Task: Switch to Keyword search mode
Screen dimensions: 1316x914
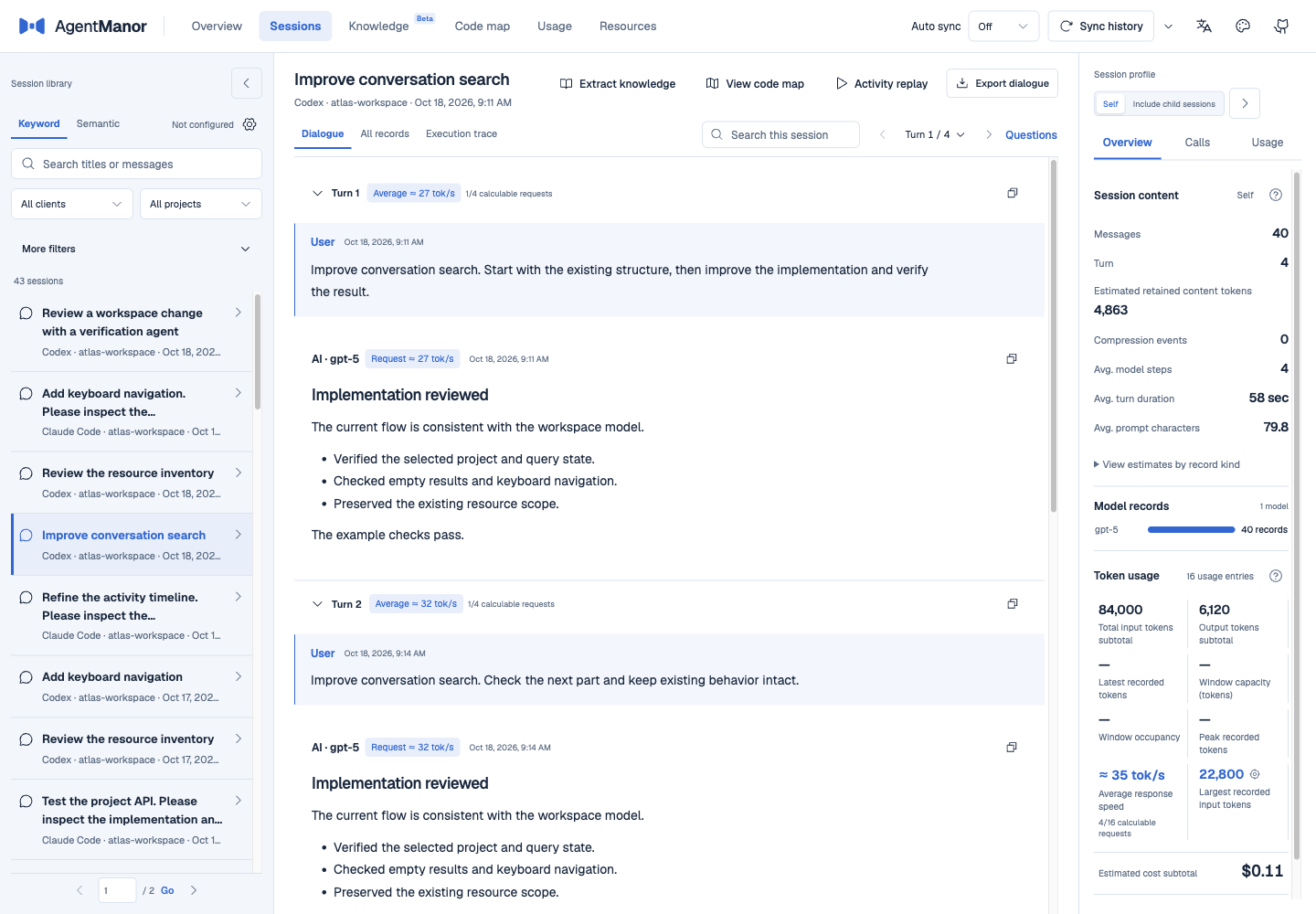Action: click(39, 124)
